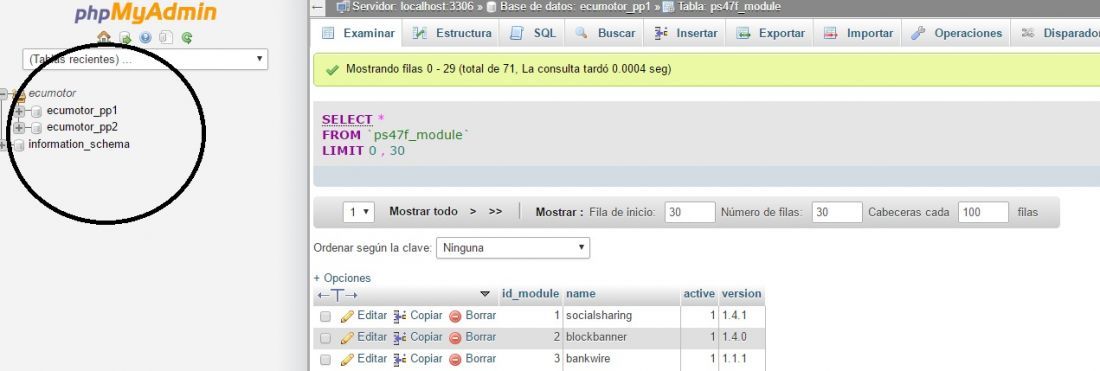Click the Fila de inicio input field
The image size is (1100, 371).
click(689, 212)
